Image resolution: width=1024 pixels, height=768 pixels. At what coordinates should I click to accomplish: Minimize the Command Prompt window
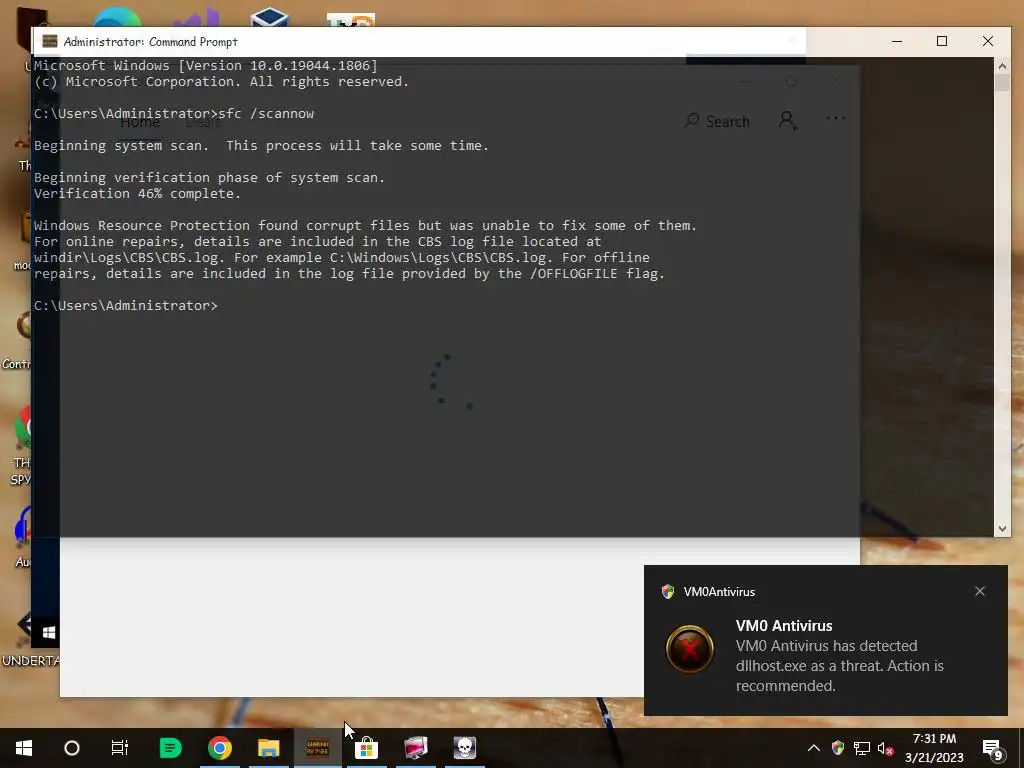point(897,41)
